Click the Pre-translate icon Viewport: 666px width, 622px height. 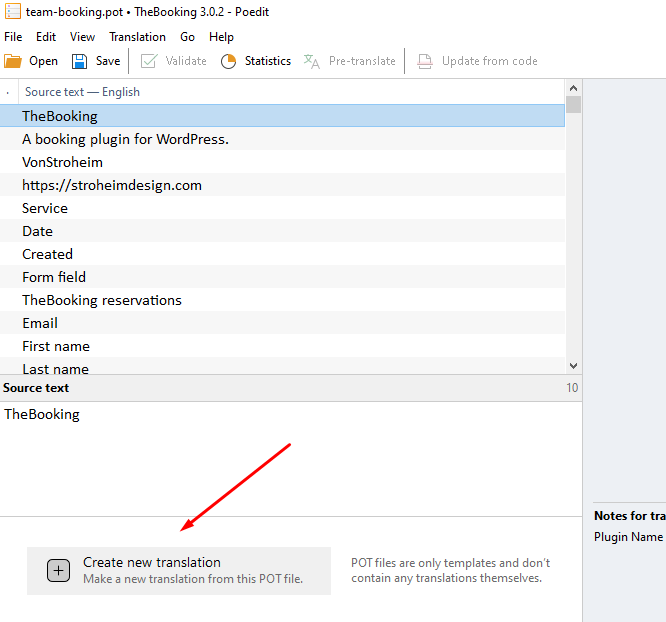312,61
